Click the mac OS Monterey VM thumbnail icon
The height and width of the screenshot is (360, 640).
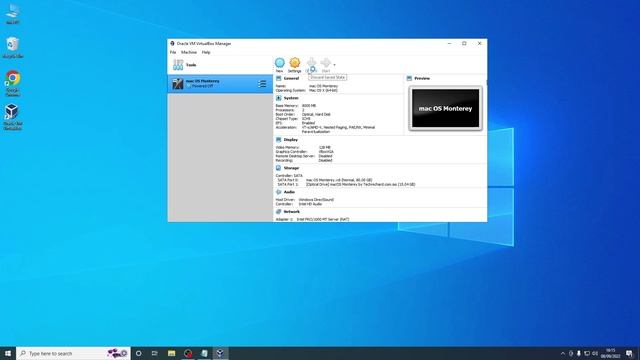(178, 84)
